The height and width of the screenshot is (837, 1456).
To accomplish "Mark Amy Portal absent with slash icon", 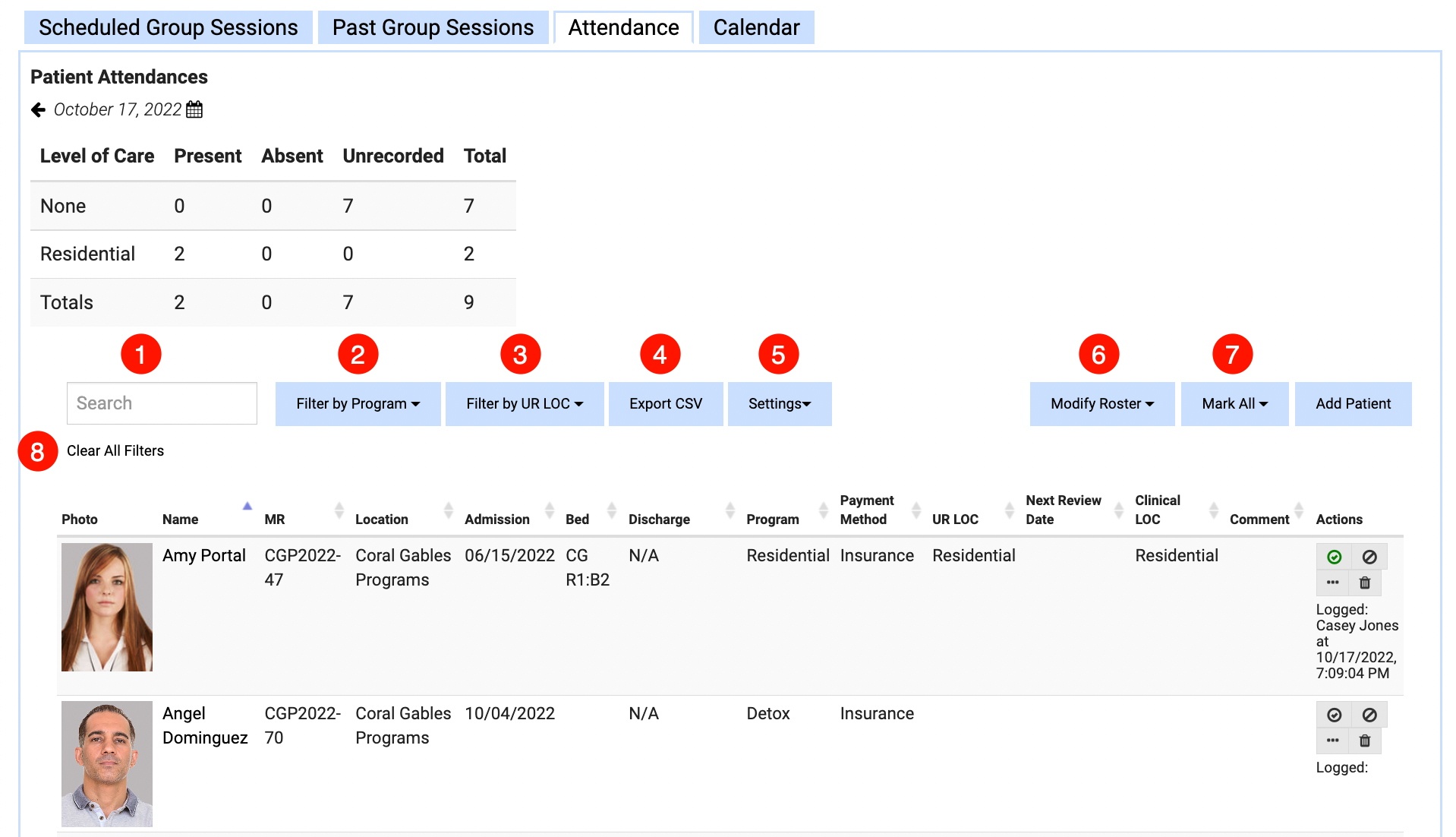I will (x=1369, y=557).
